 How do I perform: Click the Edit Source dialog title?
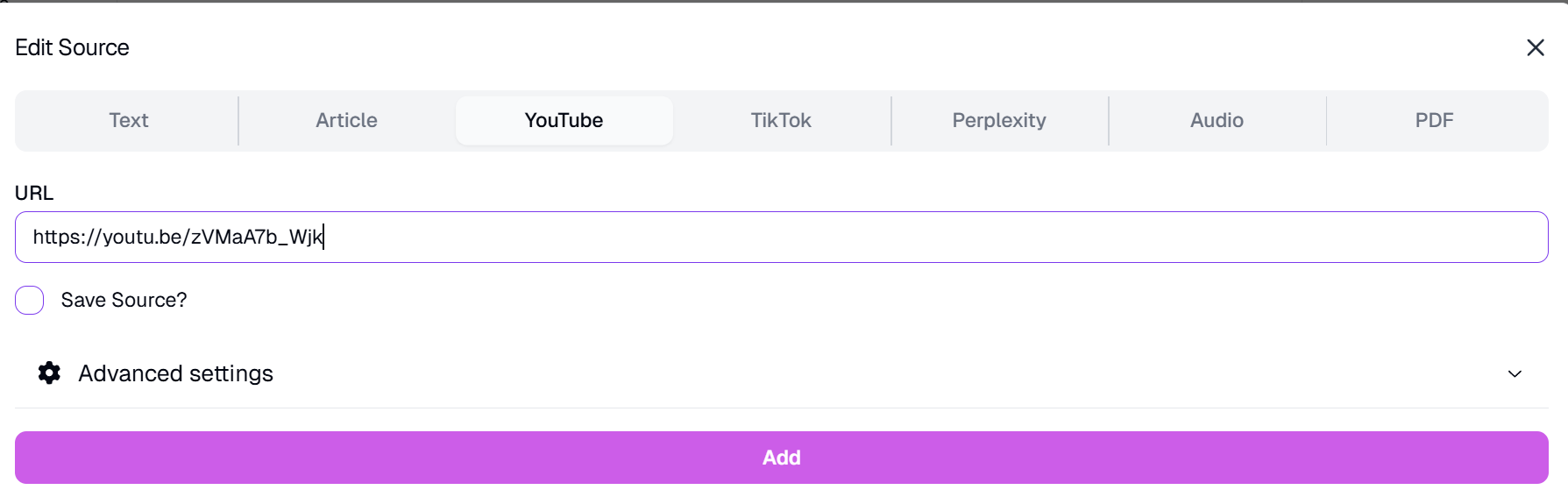click(x=72, y=47)
